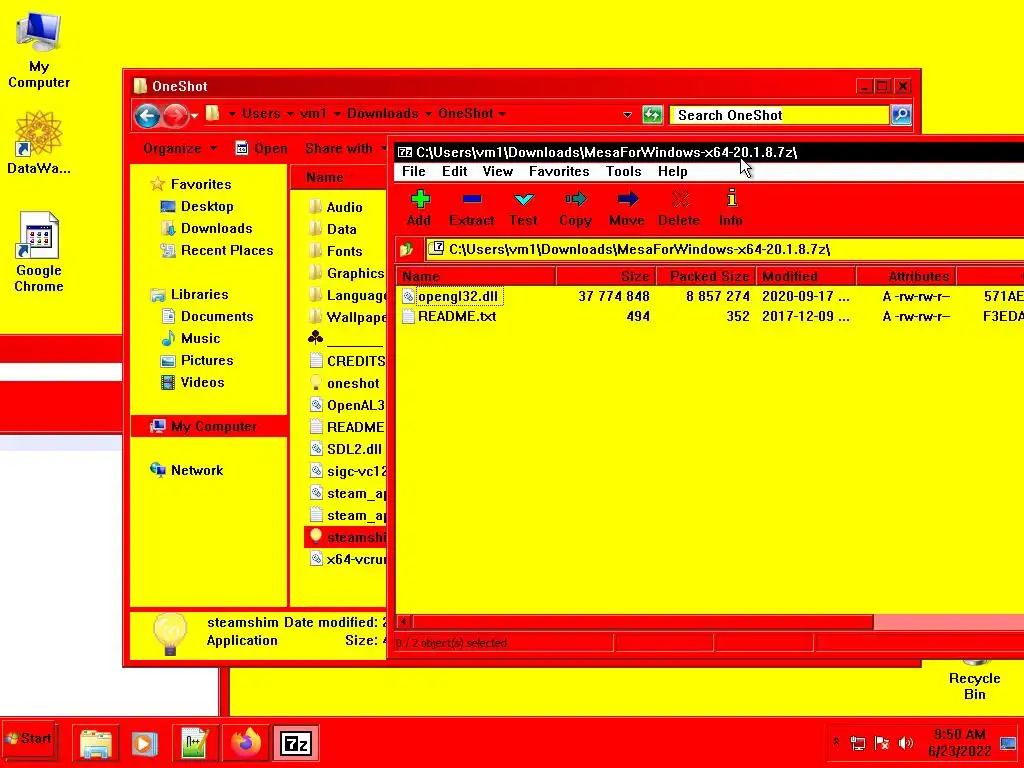
Task: Click the Google Chrome desktop shortcut
Action: coord(39,252)
